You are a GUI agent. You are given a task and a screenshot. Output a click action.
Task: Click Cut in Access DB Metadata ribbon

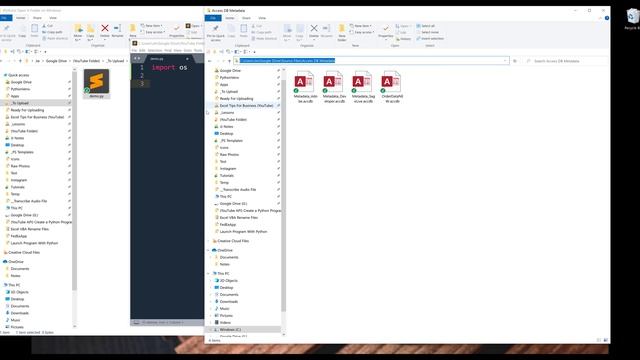coord(258,26)
